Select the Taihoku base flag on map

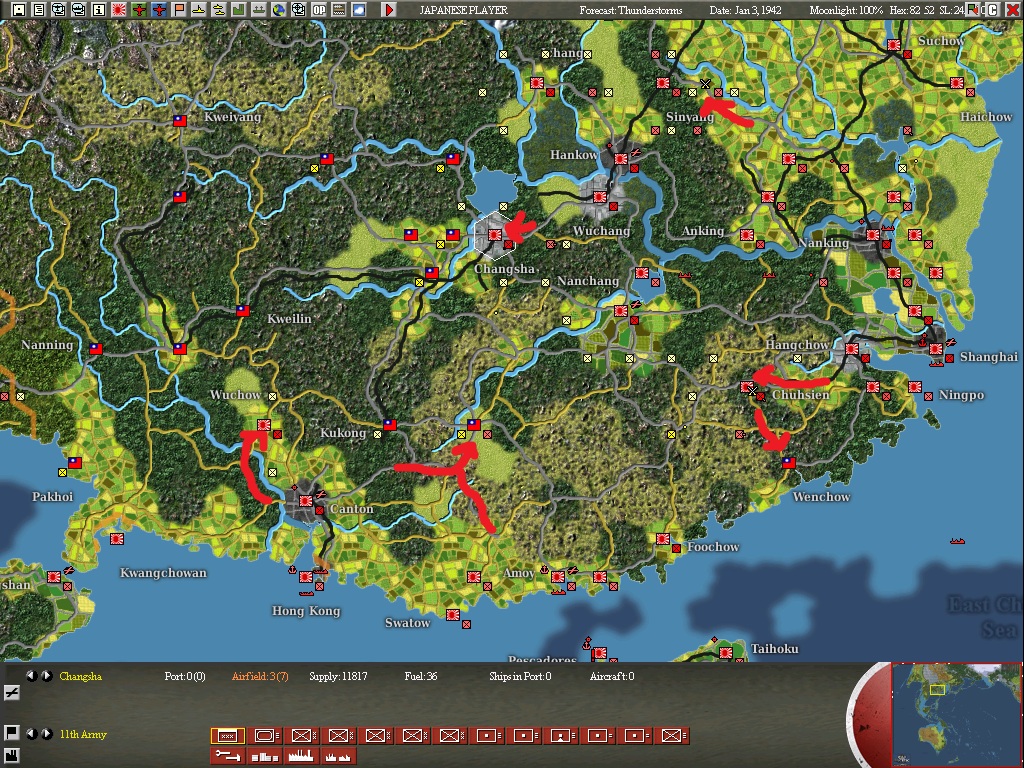(x=726, y=652)
